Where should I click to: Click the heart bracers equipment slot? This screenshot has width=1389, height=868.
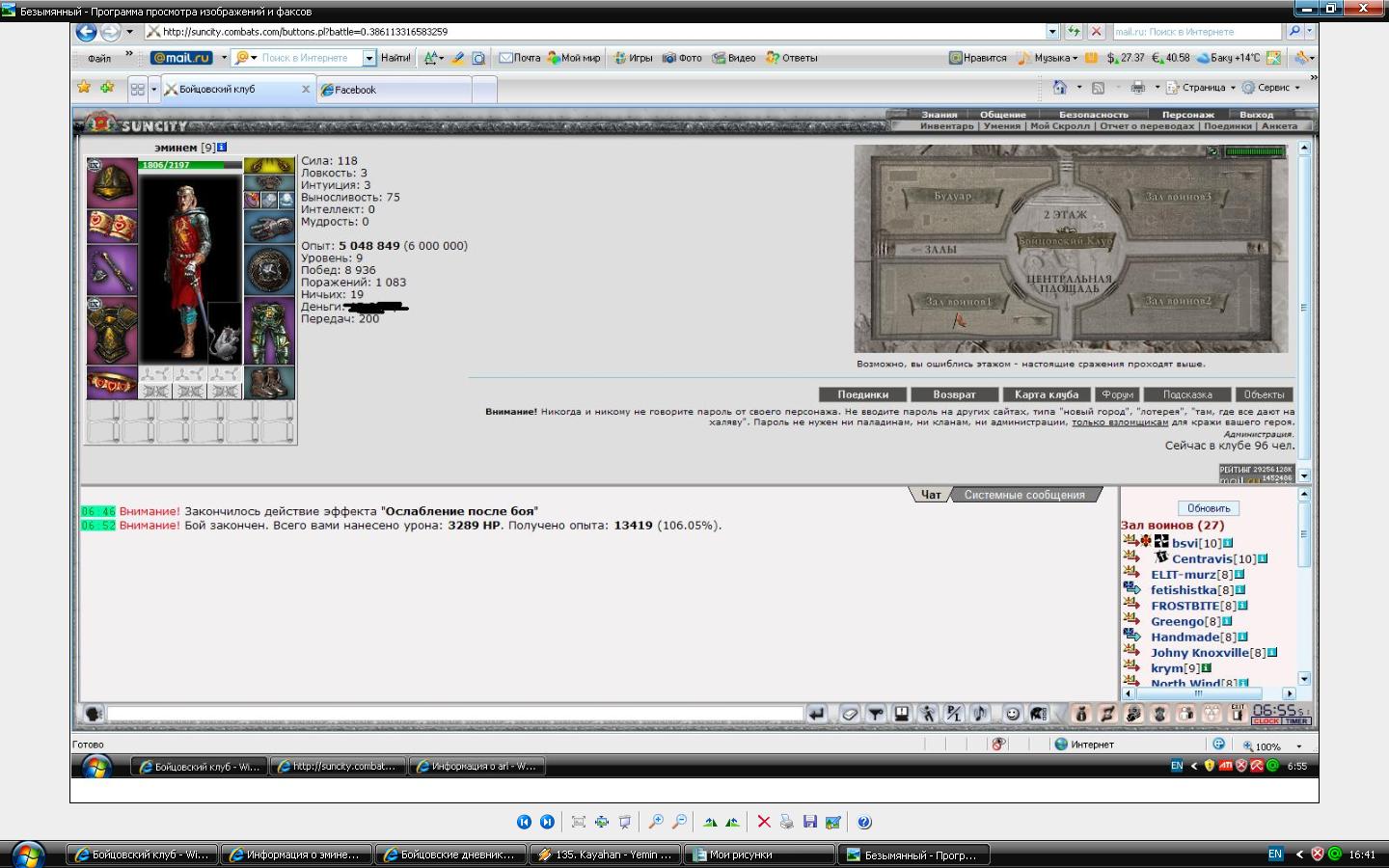click(x=112, y=226)
